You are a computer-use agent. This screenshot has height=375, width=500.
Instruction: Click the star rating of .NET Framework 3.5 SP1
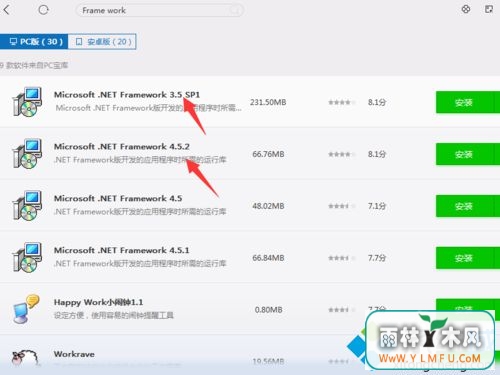pos(341,102)
